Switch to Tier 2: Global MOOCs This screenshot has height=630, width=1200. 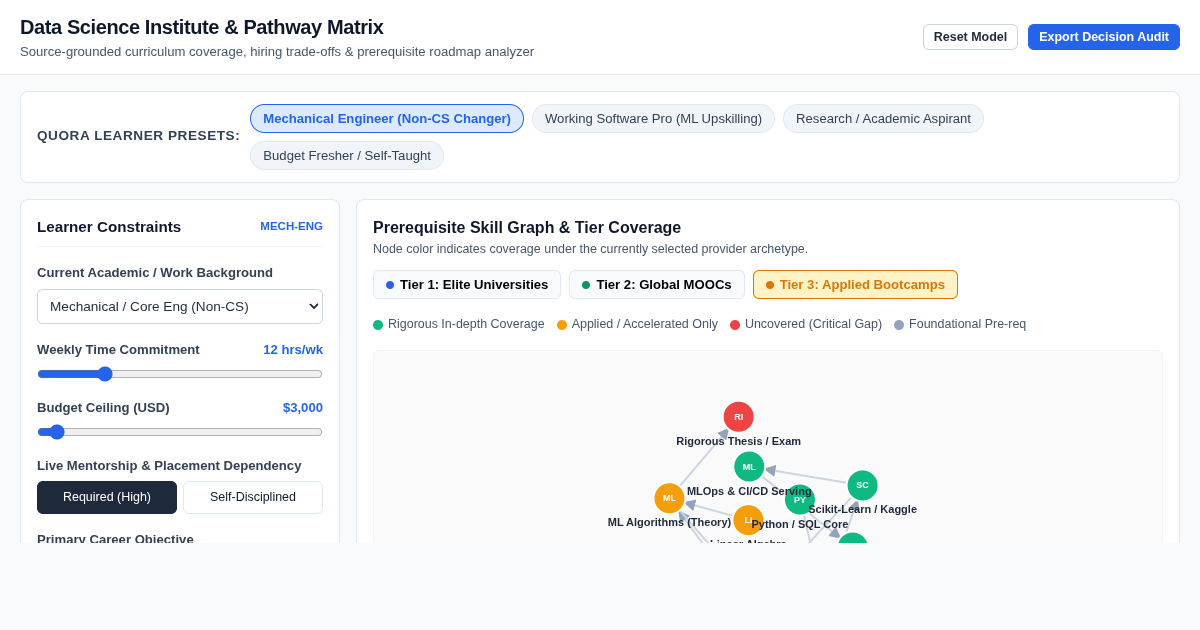point(657,285)
